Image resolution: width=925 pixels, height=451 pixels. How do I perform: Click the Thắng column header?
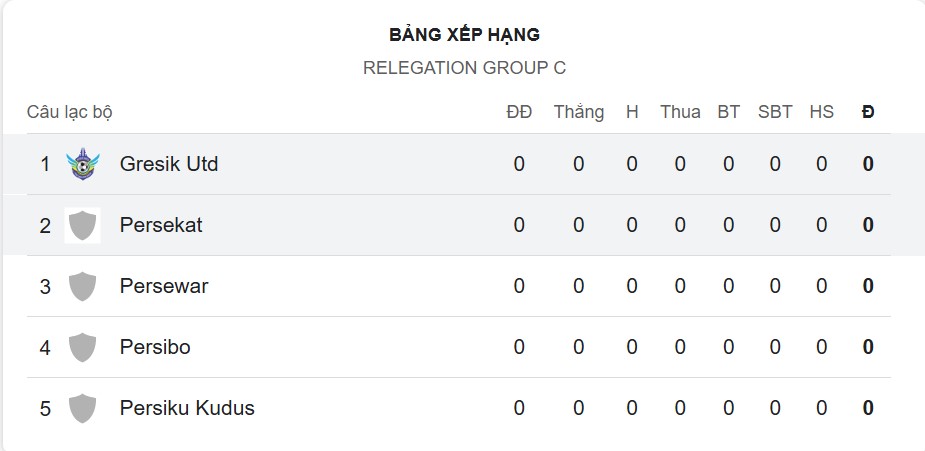[579, 112]
